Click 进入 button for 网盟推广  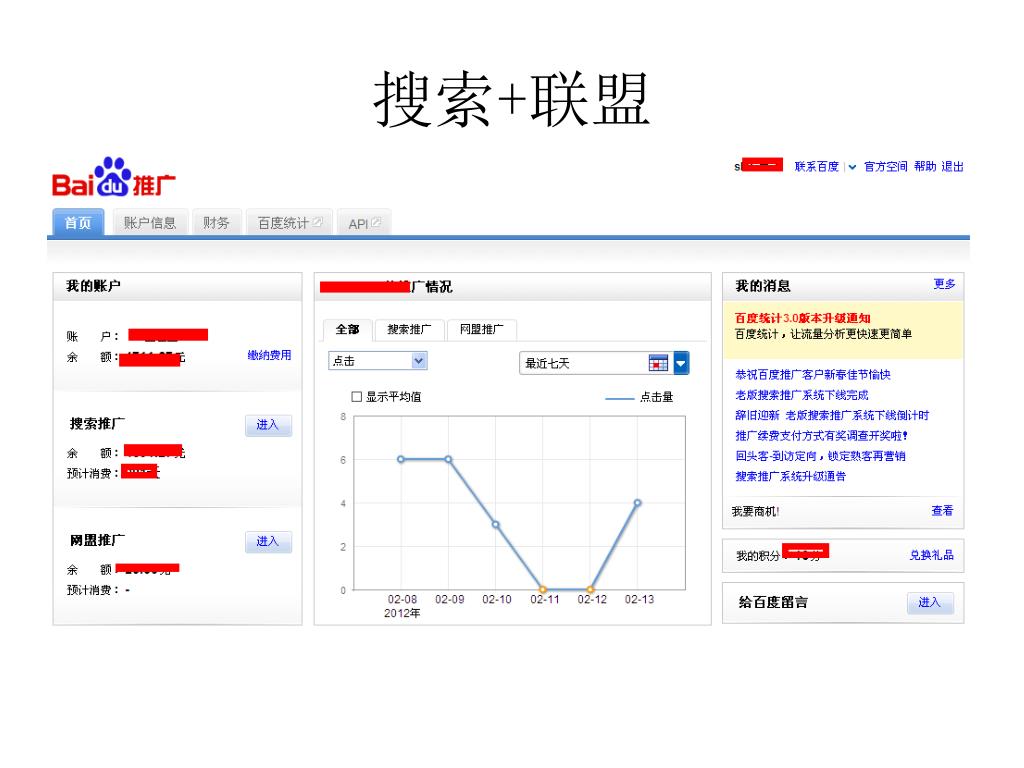[x=268, y=541]
